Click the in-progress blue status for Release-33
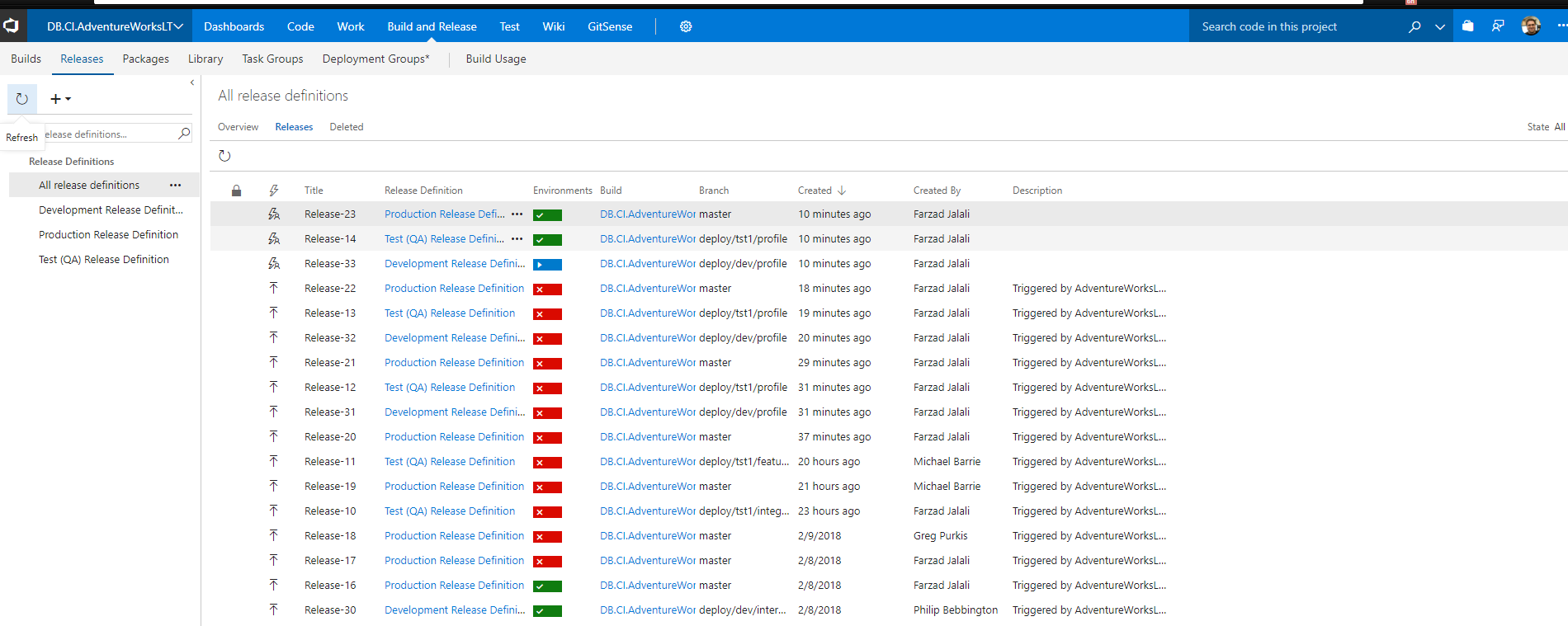 [547, 265]
